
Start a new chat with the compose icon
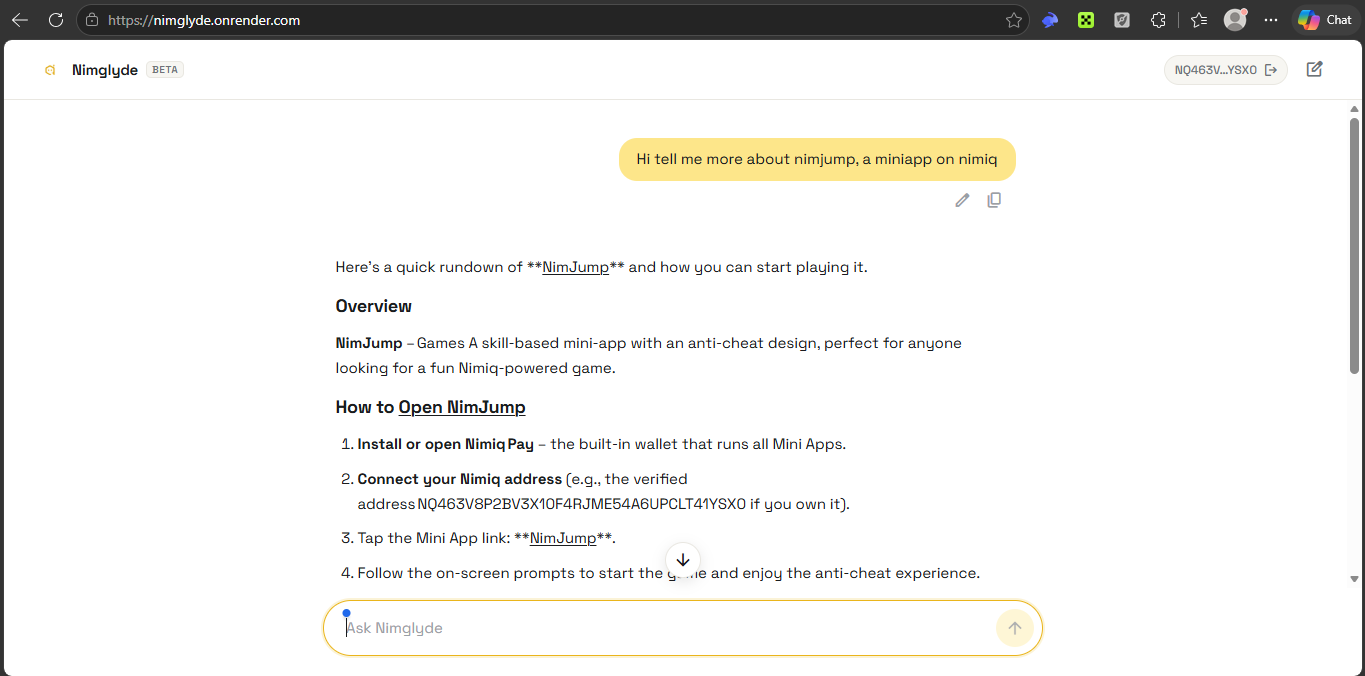coord(1315,69)
